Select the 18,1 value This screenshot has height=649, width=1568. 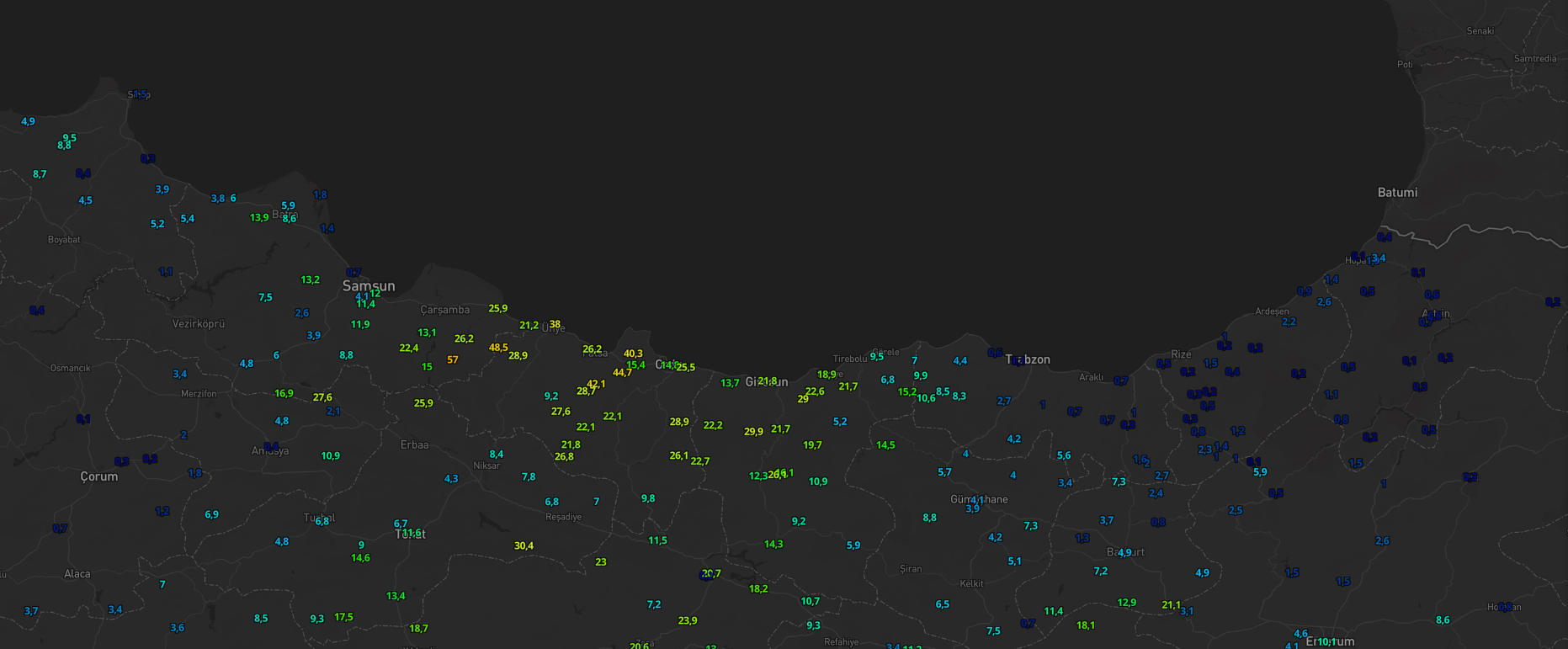pos(1086,625)
